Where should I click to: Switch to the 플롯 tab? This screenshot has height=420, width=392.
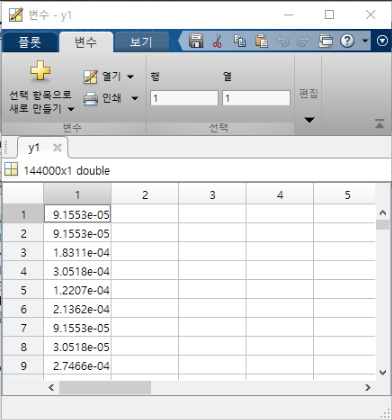pyautogui.click(x=30, y=43)
